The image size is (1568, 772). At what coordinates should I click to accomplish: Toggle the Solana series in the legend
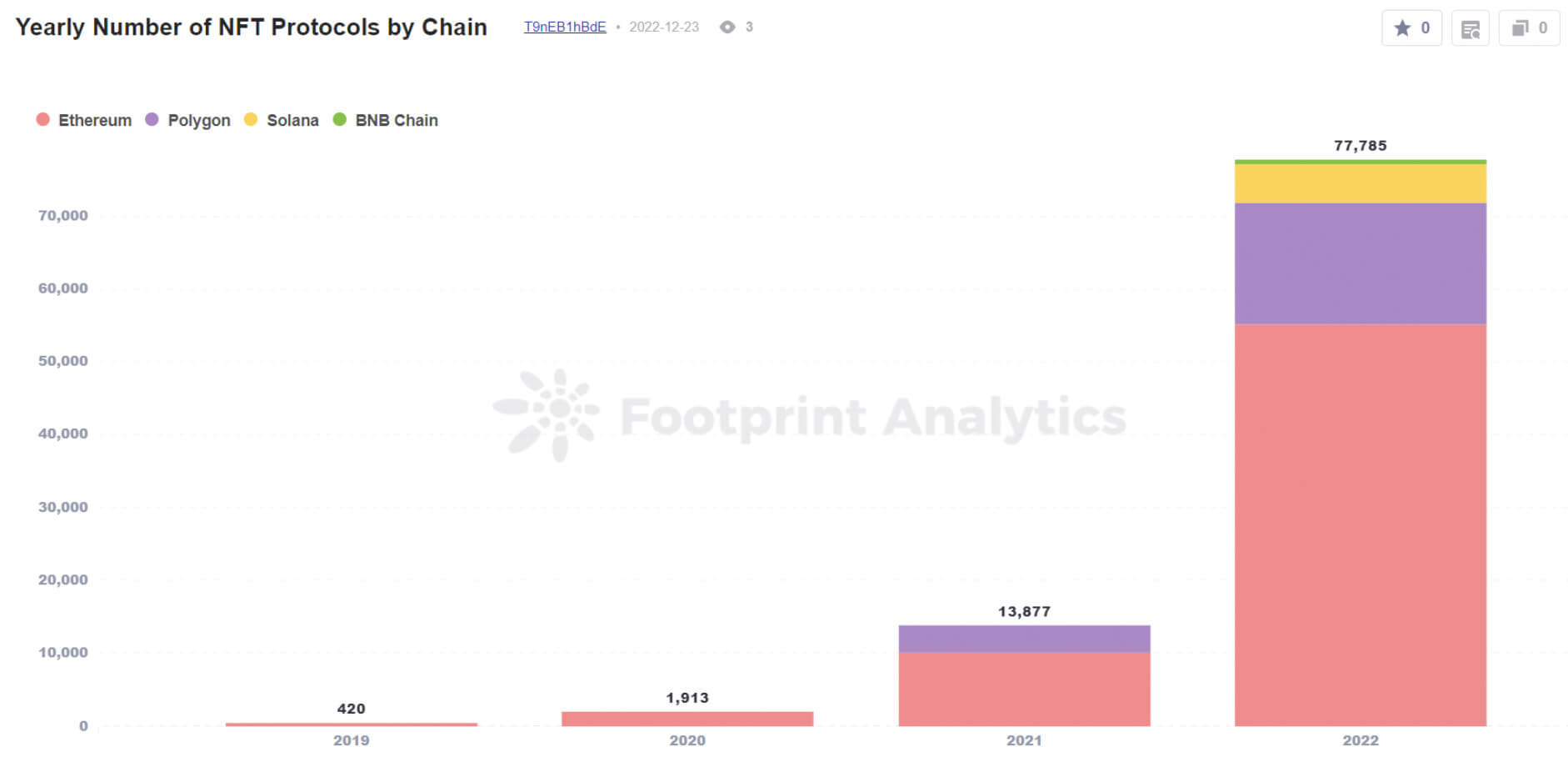(292, 119)
